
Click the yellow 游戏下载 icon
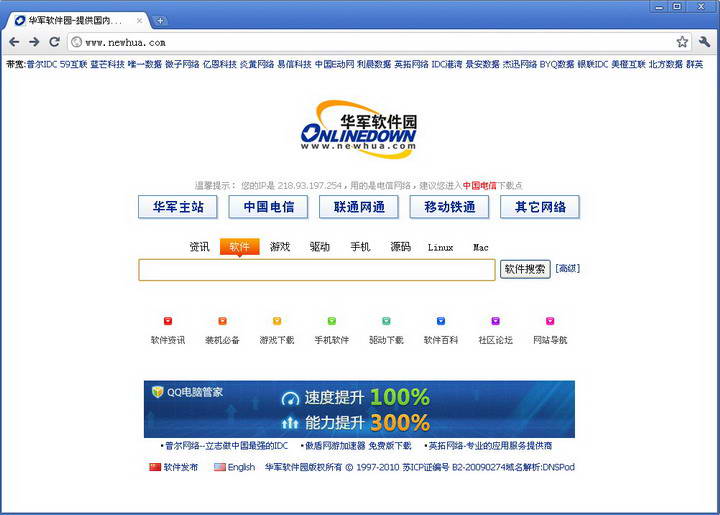pos(277,321)
